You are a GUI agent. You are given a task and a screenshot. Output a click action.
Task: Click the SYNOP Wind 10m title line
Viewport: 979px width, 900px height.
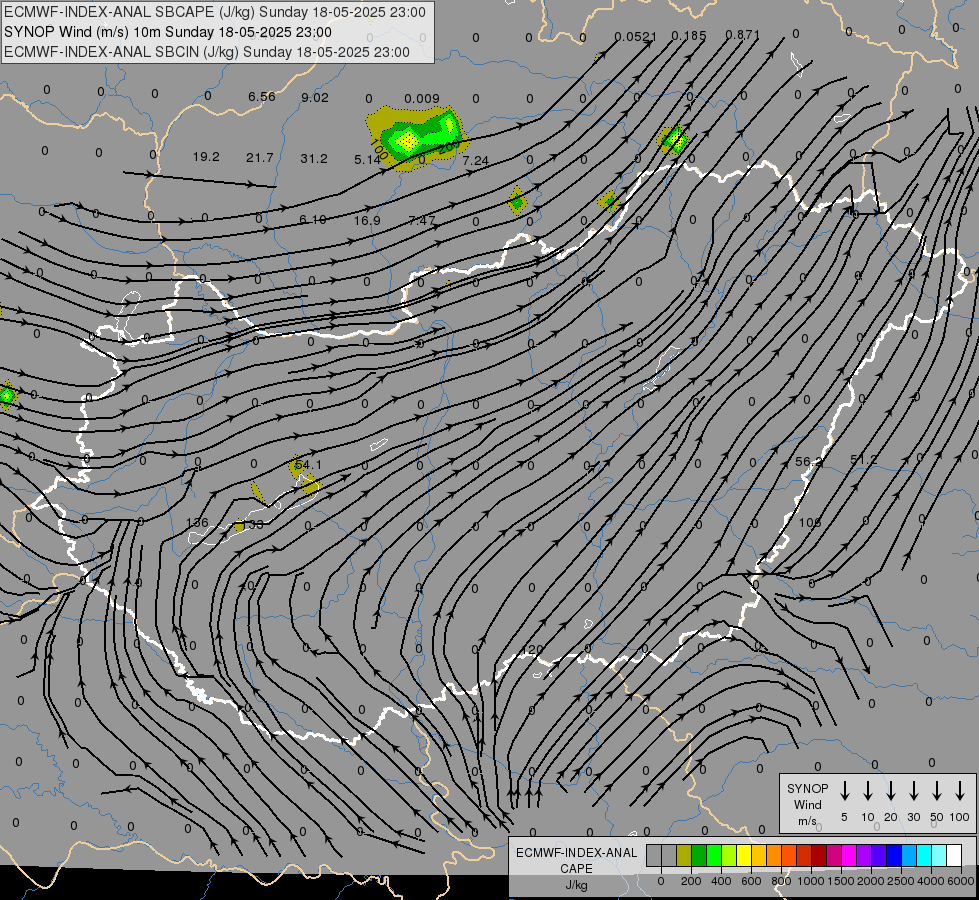(168, 32)
